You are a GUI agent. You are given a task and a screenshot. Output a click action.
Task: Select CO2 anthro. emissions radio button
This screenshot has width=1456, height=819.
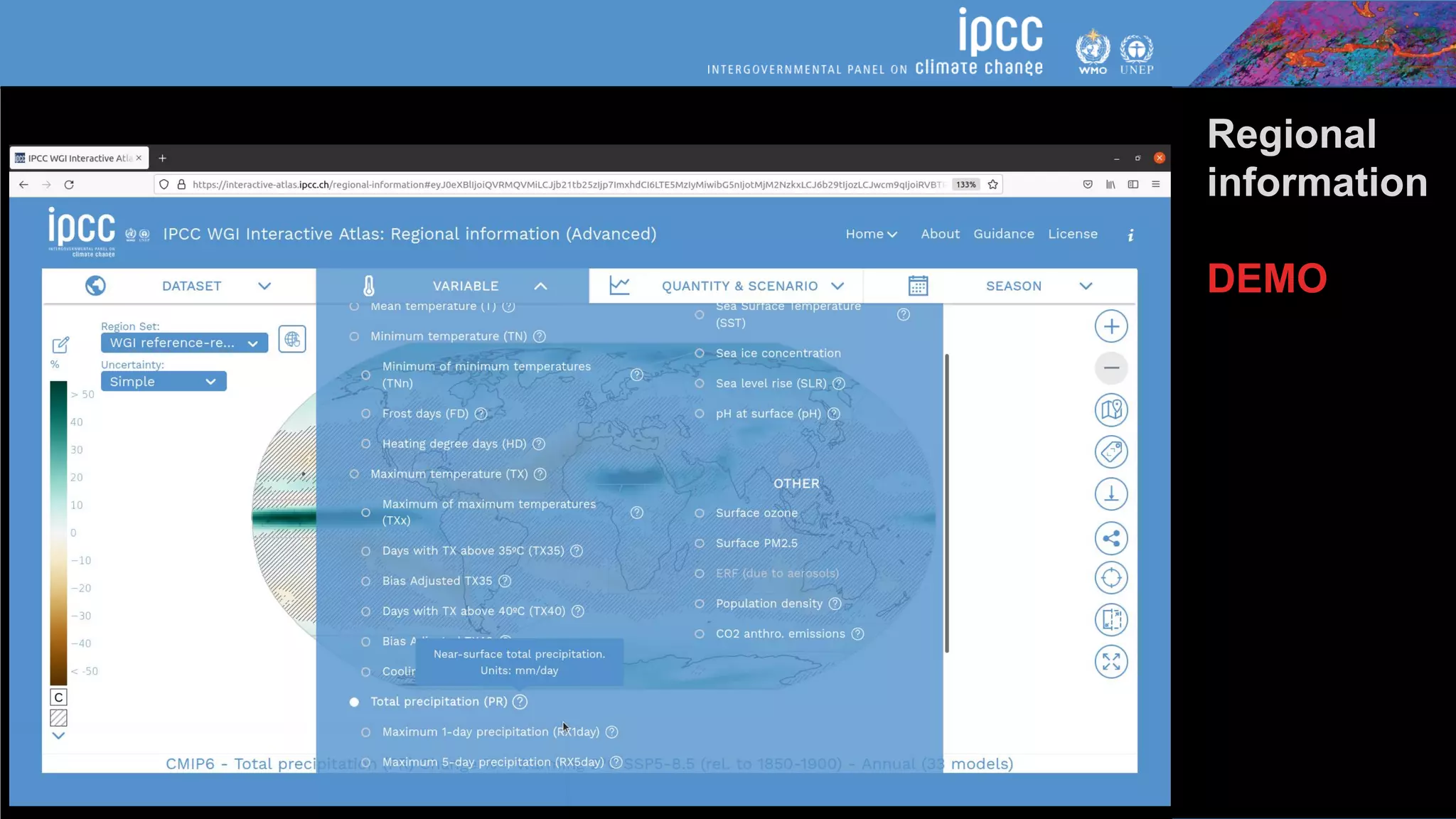tap(700, 633)
